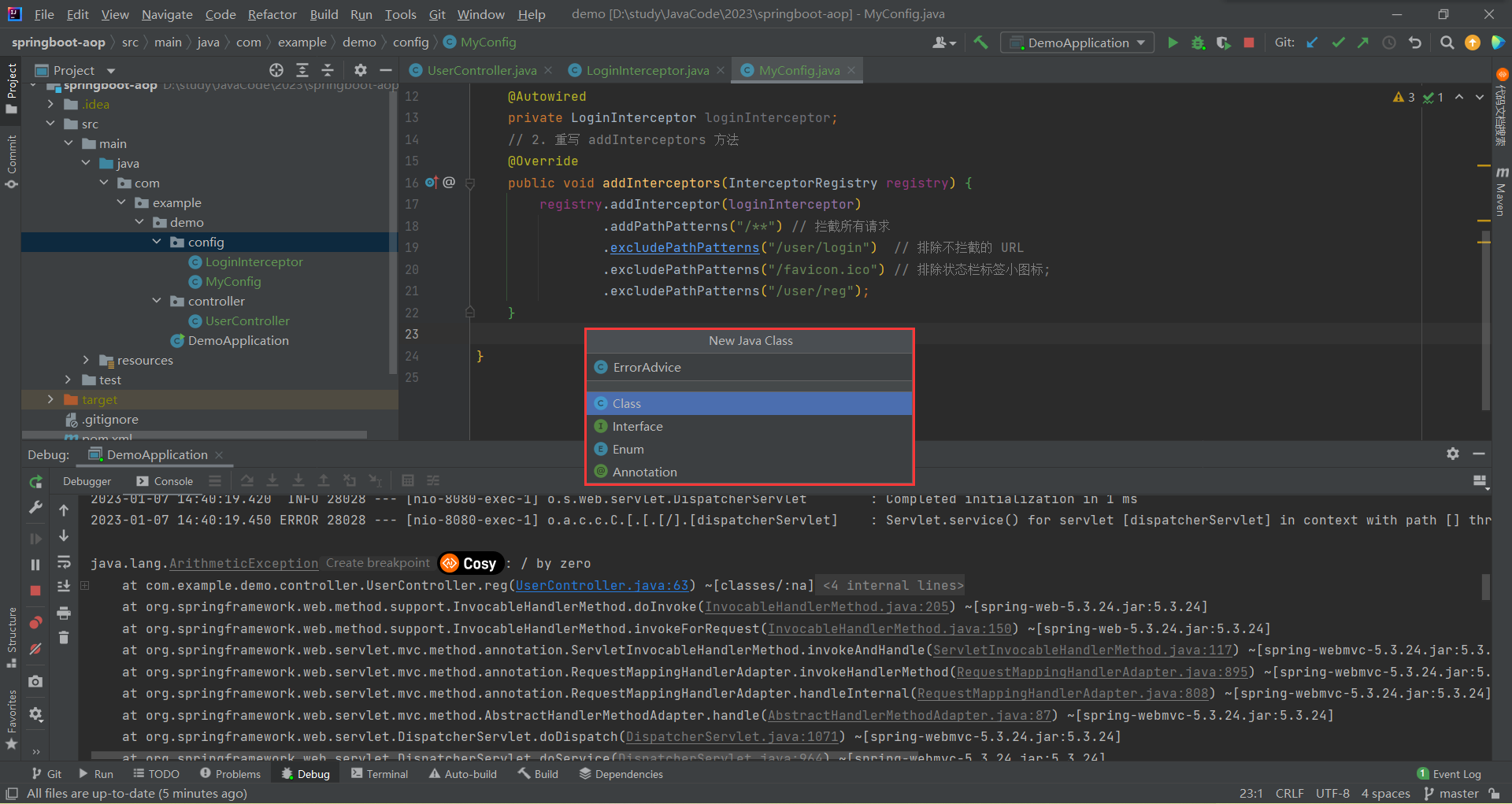The width and height of the screenshot is (1512, 804).
Task: Collapse all icon in Project panel header
Action: [x=328, y=70]
